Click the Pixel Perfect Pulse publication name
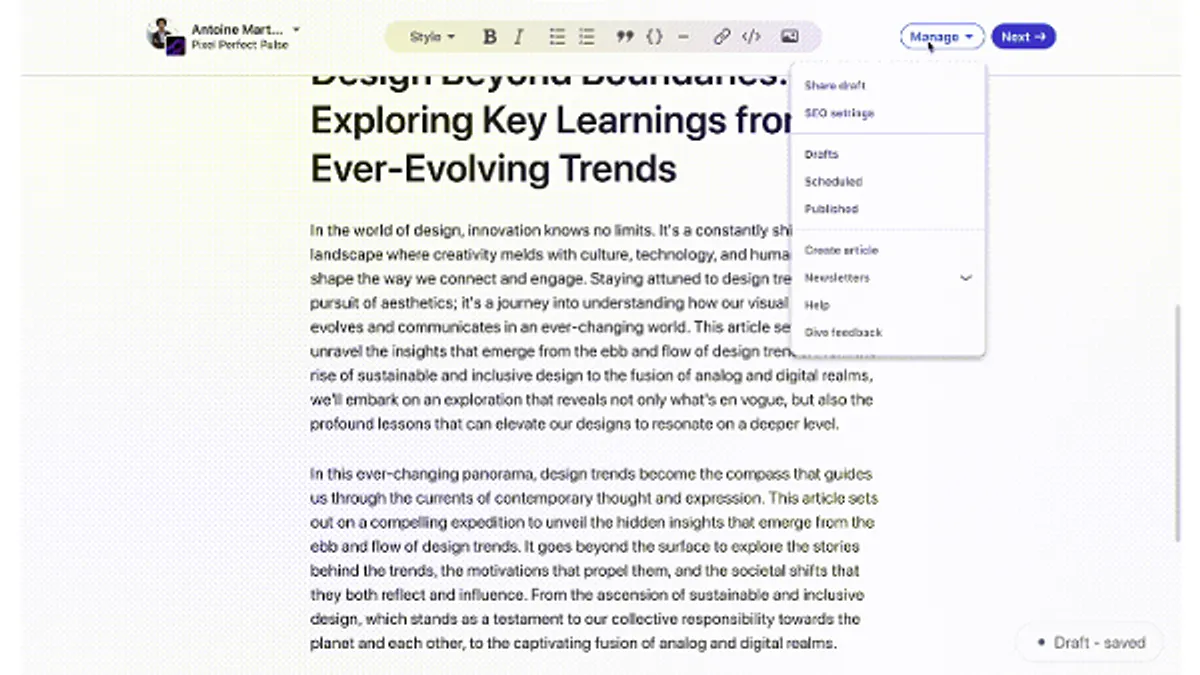1200x675 pixels. [x=240, y=45]
